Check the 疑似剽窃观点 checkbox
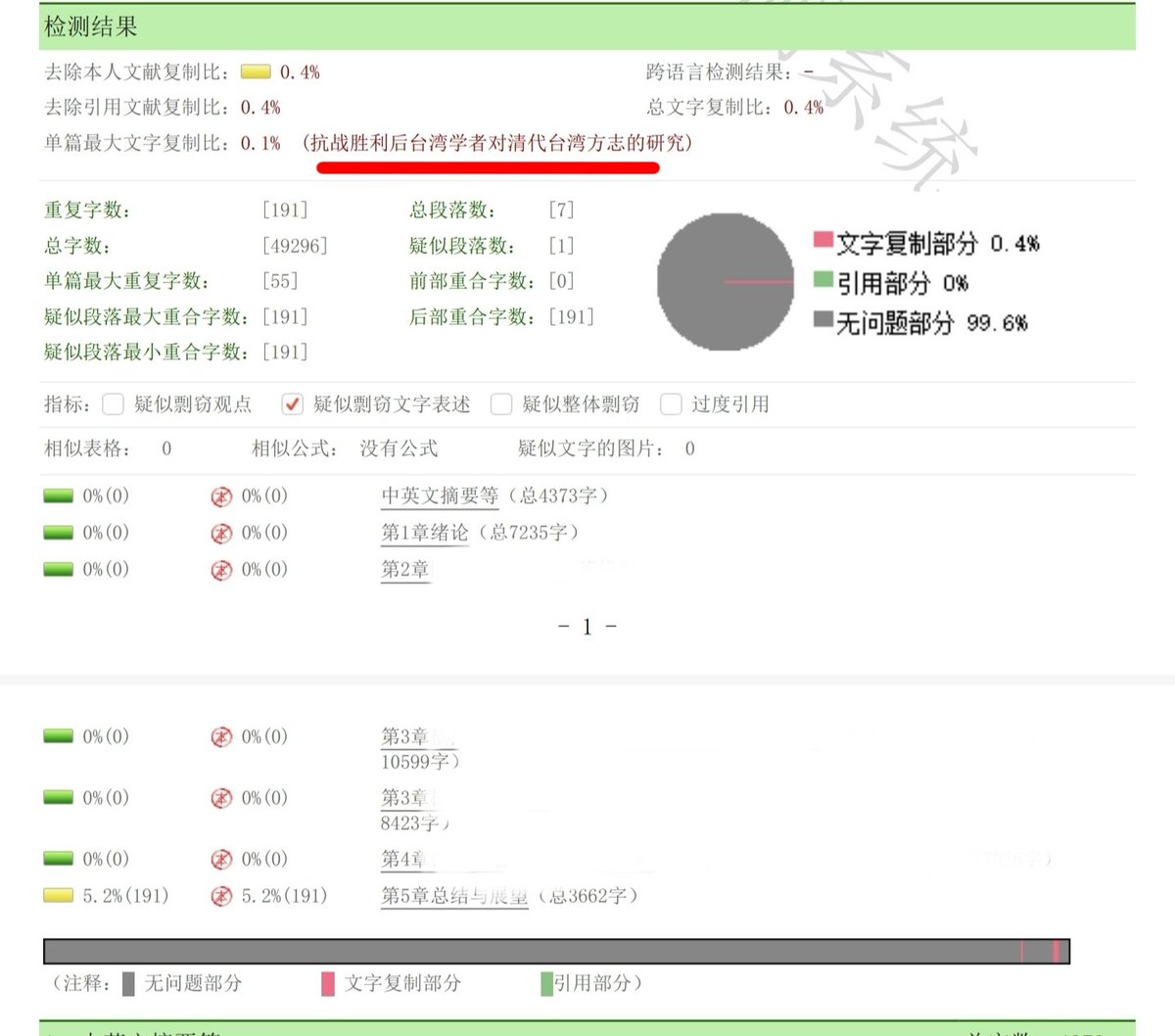Image resolution: width=1175 pixels, height=1036 pixels. coord(114,404)
